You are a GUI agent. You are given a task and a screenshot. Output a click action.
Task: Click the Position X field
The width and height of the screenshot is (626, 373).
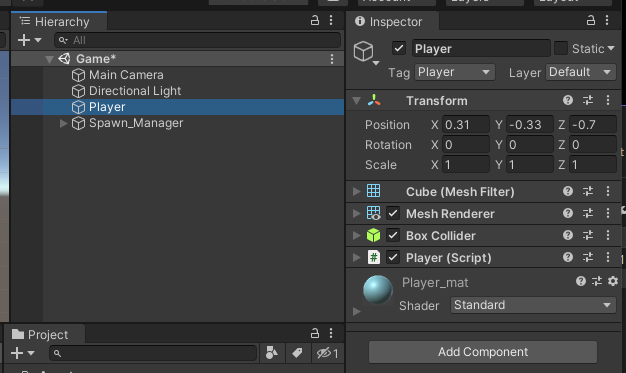466,125
